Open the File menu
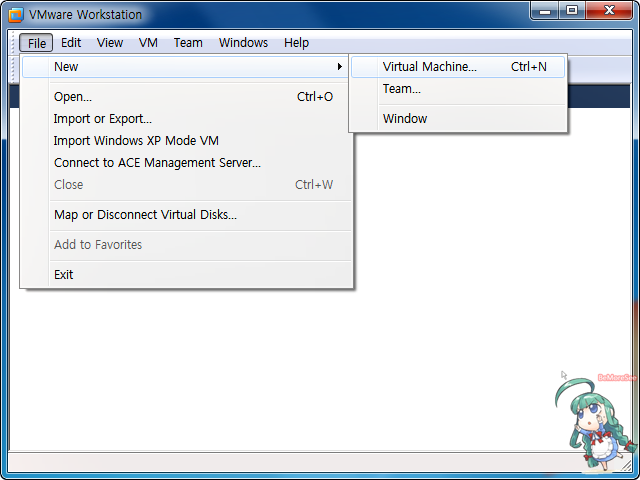Image resolution: width=640 pixels, height=480 pixels. pyautogui.click(x=36, y=43)
